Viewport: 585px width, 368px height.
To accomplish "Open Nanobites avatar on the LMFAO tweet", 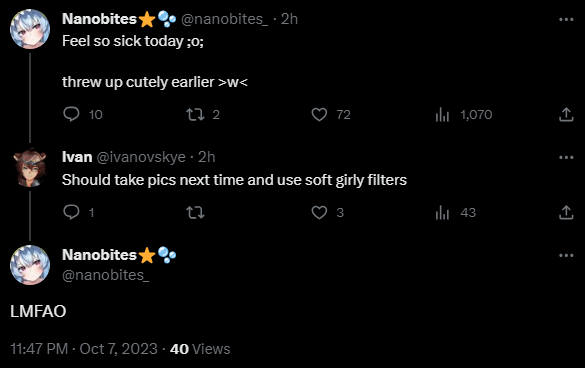I will (x=30, y=265).
